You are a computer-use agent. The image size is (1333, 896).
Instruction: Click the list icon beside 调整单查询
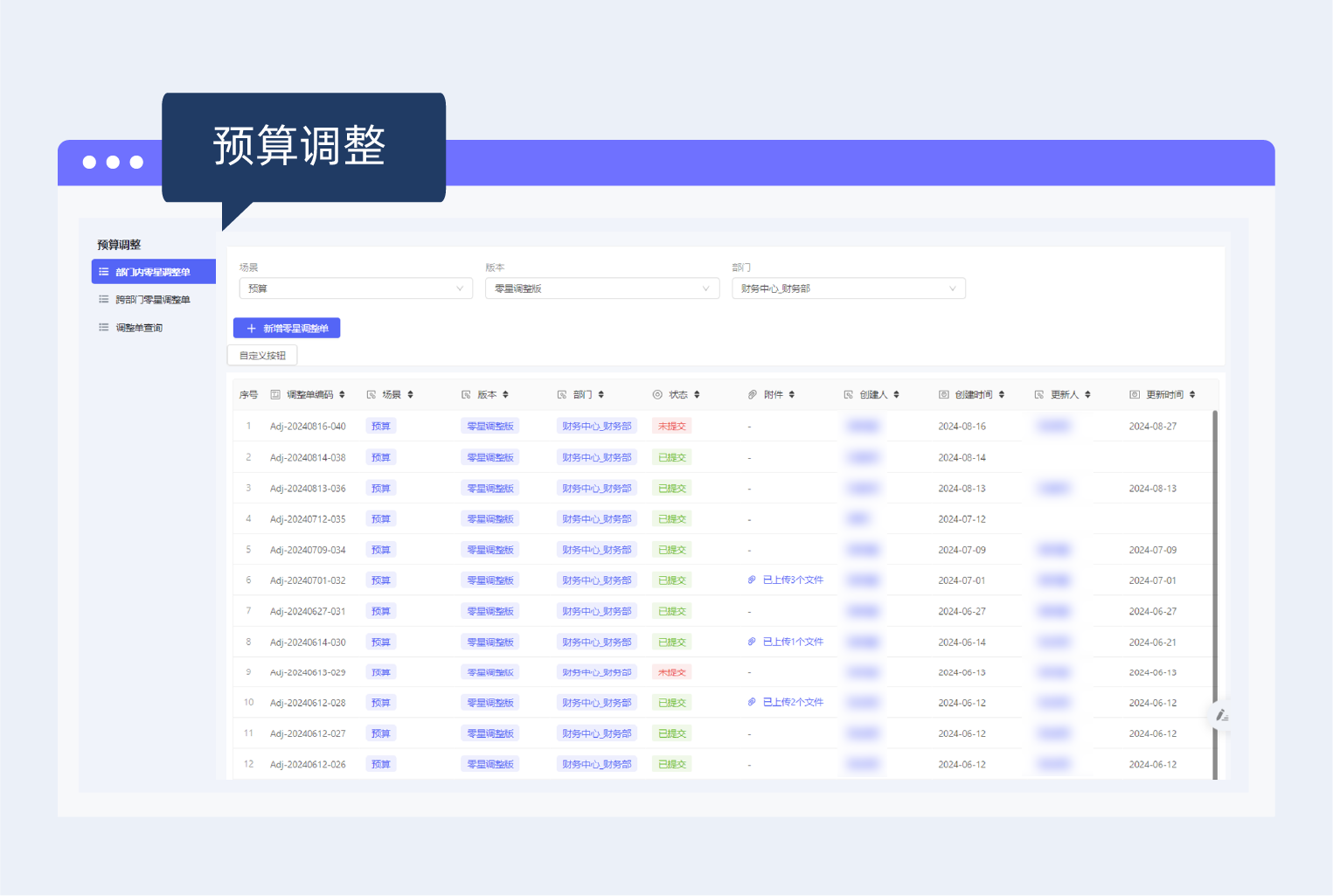(104, 328)
